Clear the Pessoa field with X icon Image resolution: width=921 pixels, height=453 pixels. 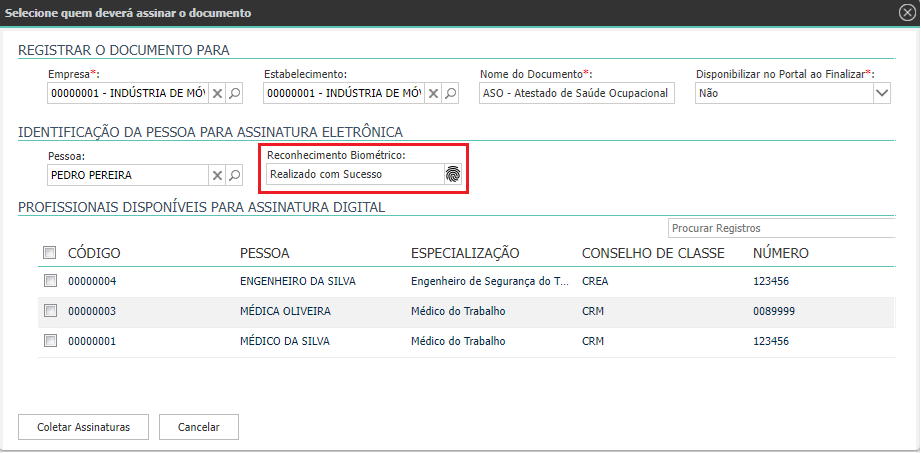point(217,175)
